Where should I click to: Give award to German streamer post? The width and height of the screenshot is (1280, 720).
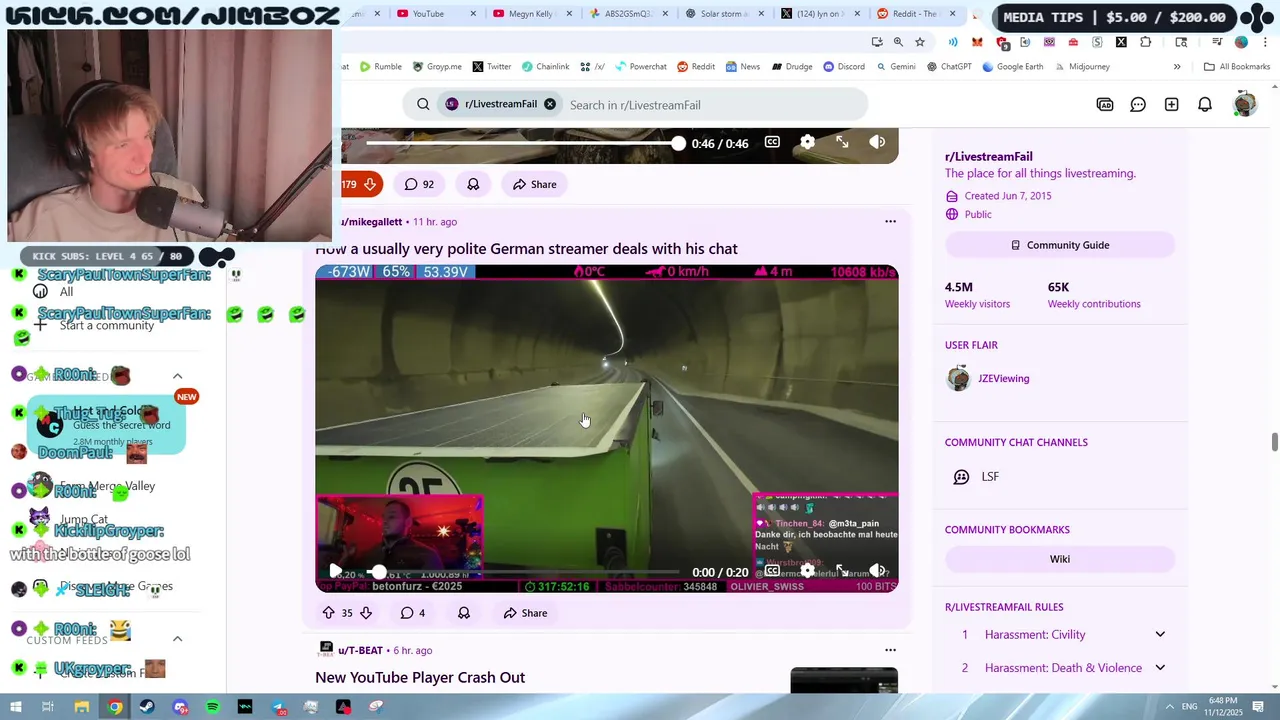(x=464, y=613)
